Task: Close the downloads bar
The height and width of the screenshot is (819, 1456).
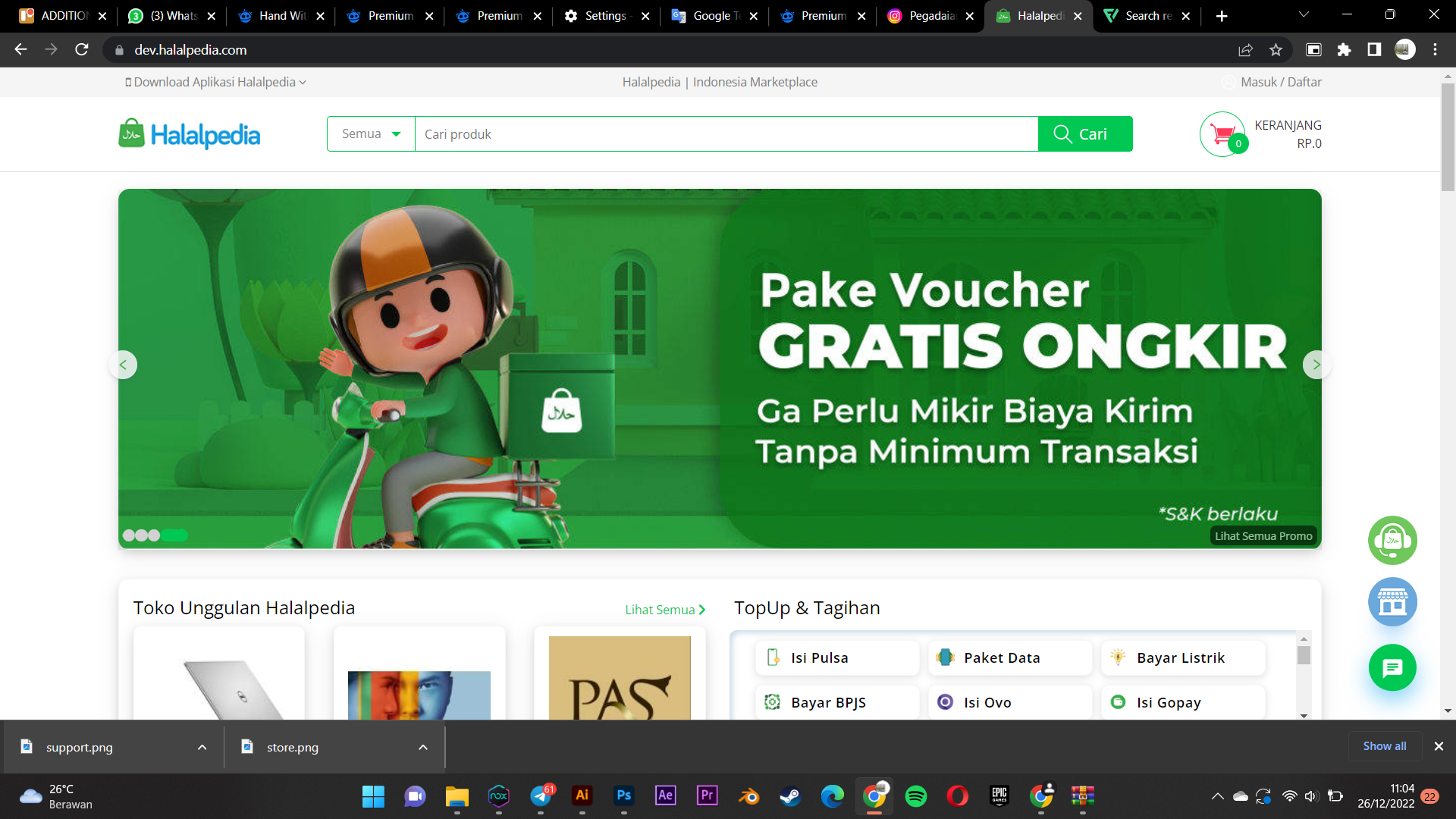Action: (1439, 746)
